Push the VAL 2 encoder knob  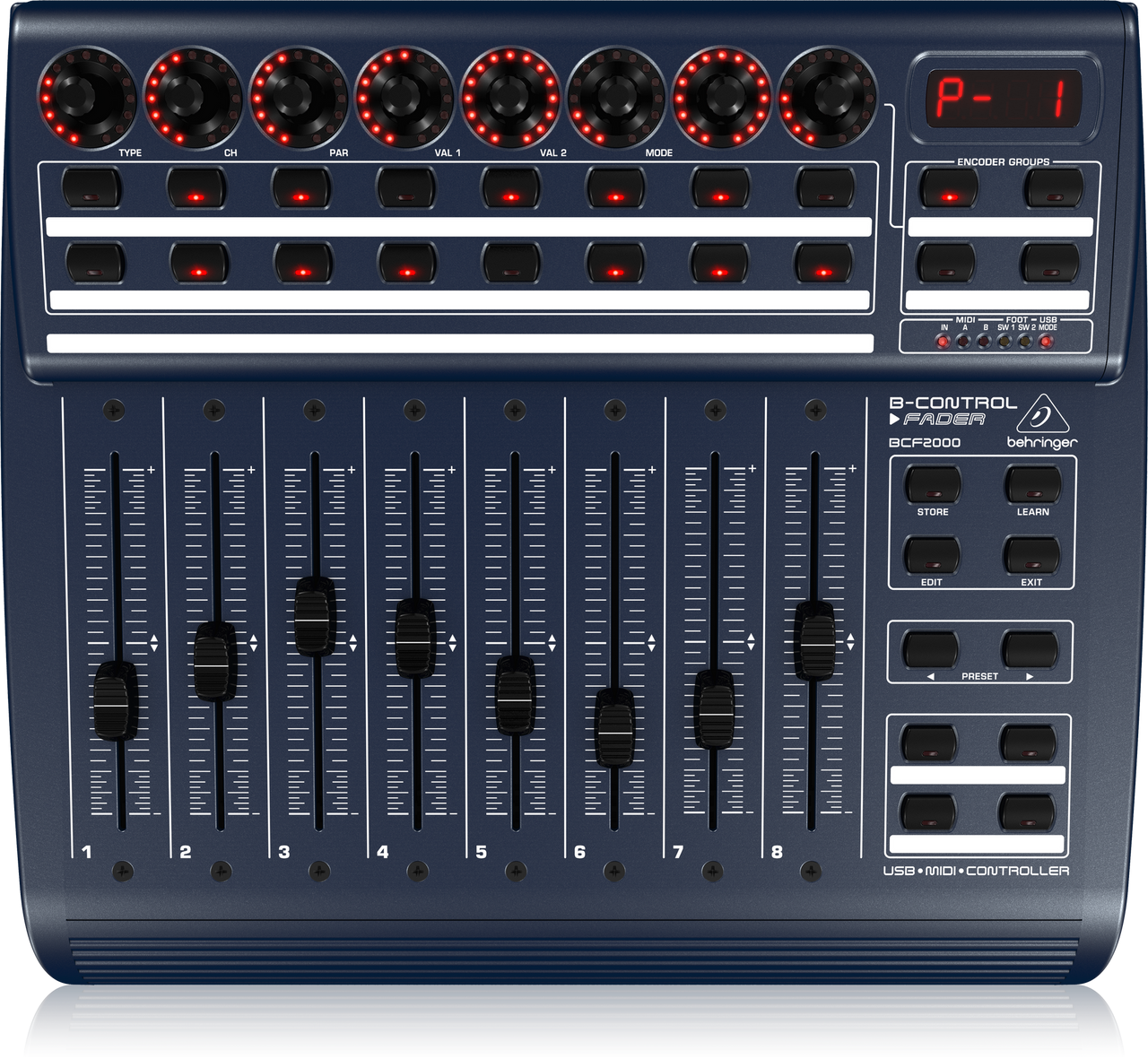(x=510, y=95)
